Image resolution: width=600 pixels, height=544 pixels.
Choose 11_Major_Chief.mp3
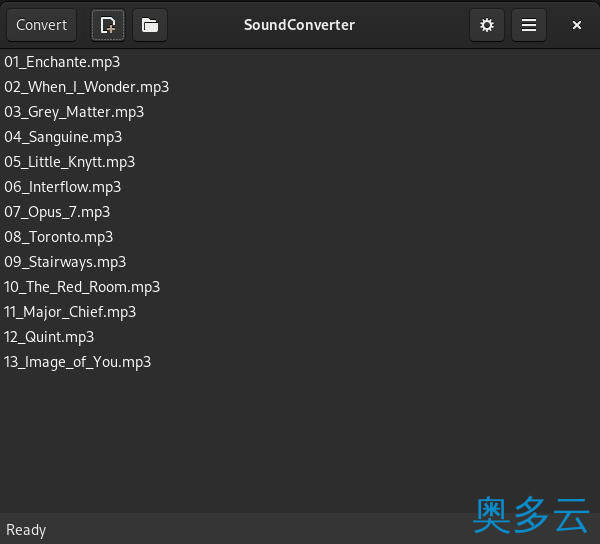coord(300,312)
